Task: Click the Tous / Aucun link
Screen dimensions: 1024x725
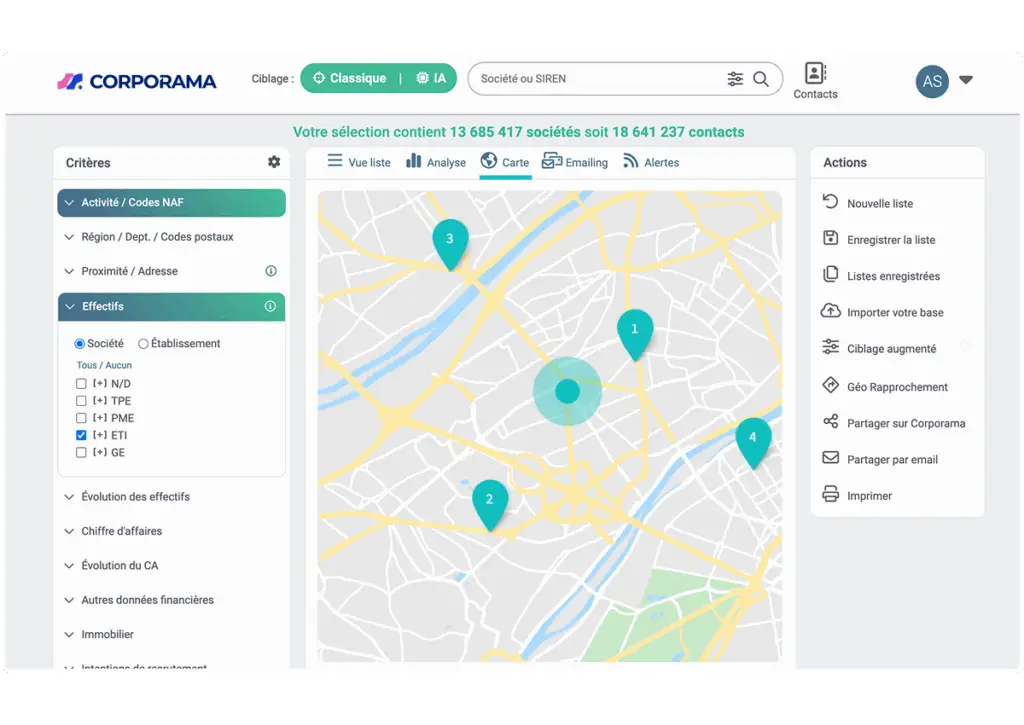Action: [104, 365]
